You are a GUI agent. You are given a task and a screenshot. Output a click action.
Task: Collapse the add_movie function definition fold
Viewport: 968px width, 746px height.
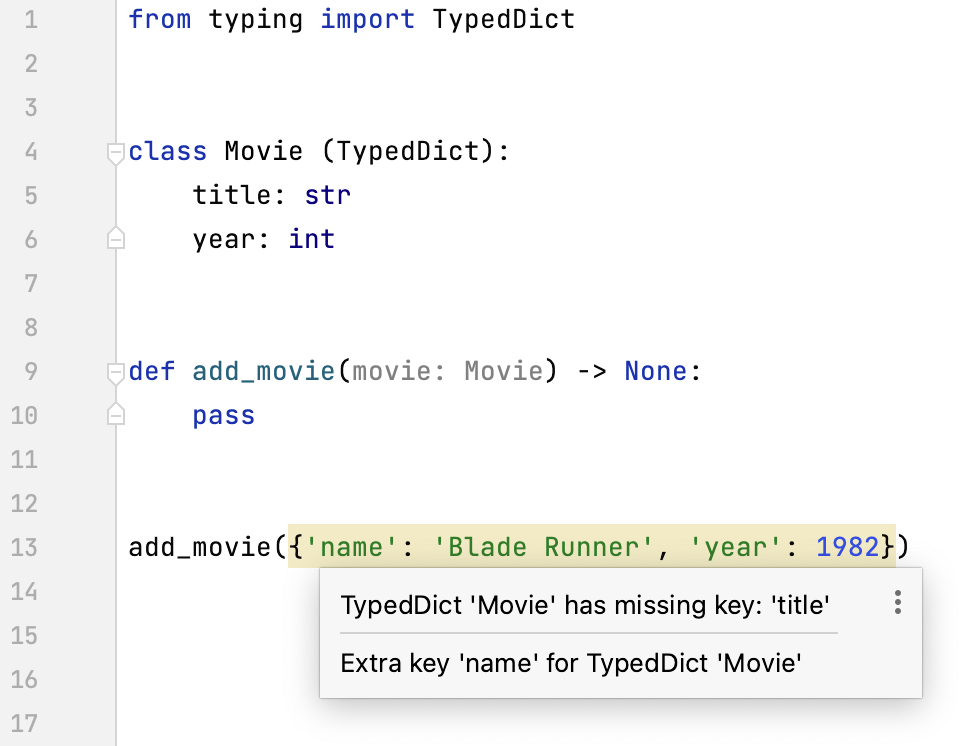tap(116, 372)
